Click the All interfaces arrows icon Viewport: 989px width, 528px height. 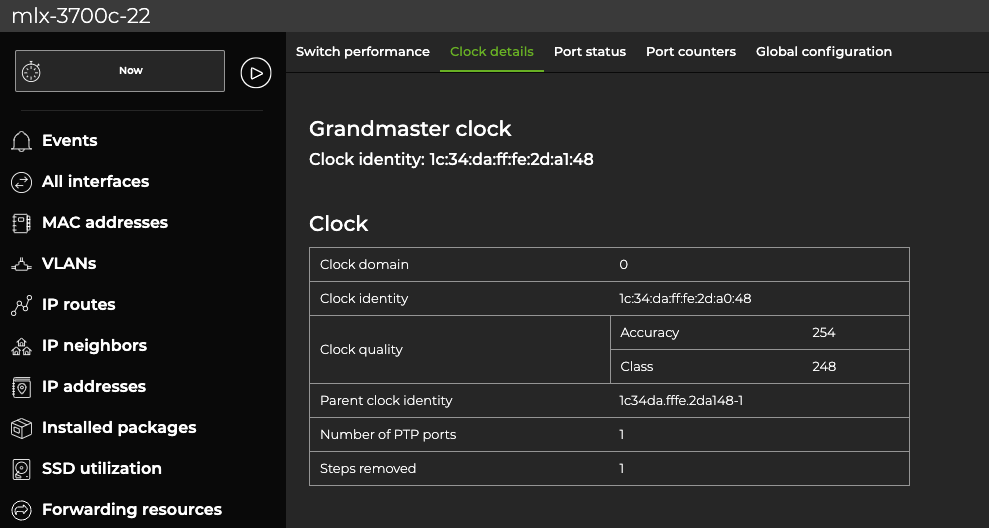pyautogui.click(x=21, y=182)
